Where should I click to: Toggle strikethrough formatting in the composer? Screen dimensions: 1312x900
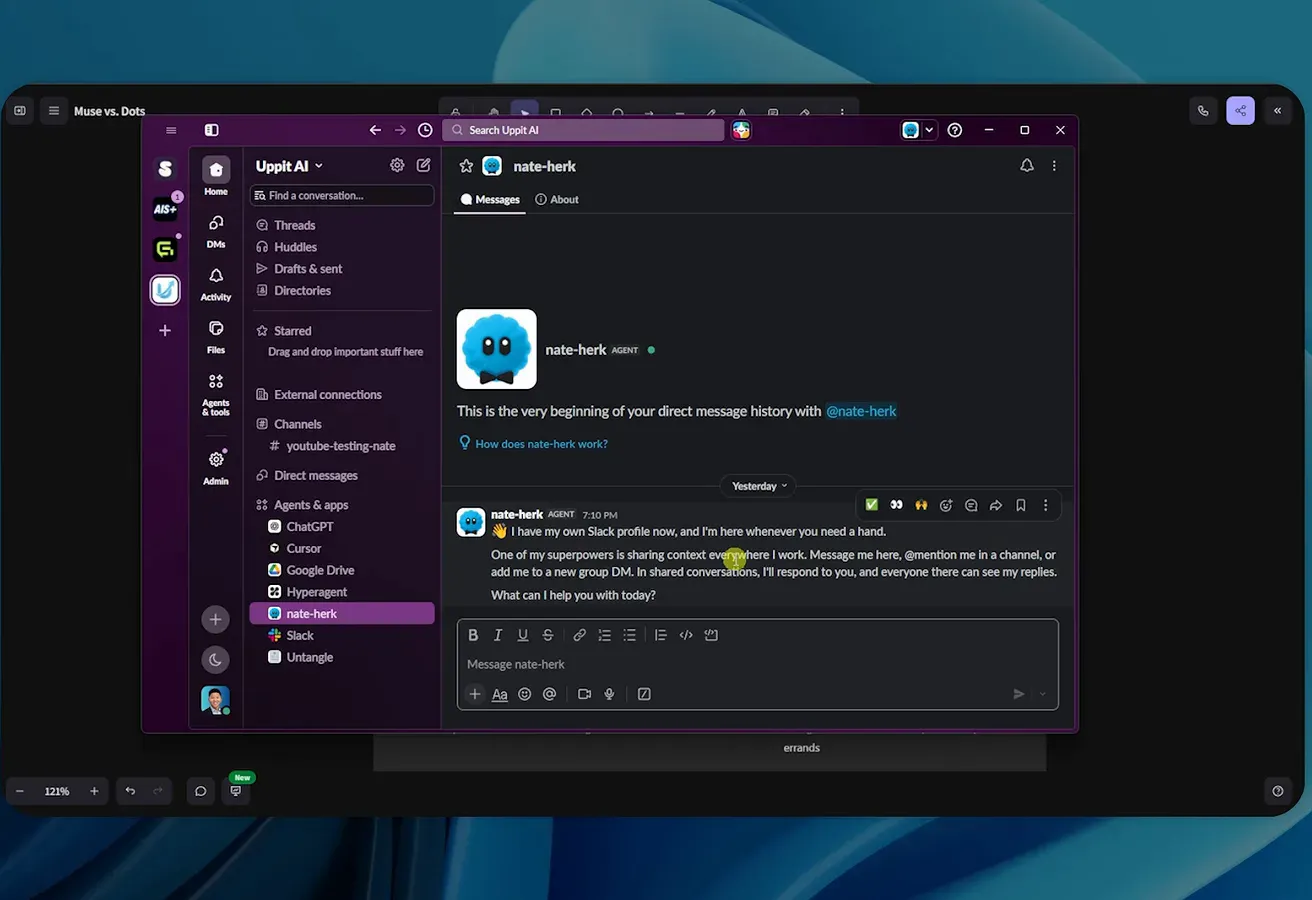548,635
